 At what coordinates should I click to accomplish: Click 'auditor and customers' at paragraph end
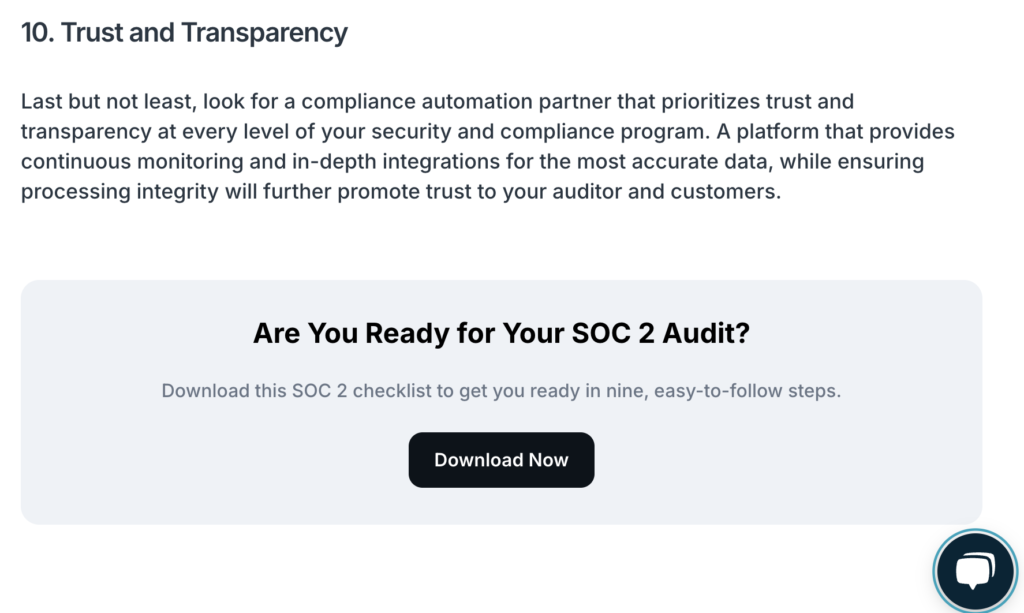tap(666, 191)
